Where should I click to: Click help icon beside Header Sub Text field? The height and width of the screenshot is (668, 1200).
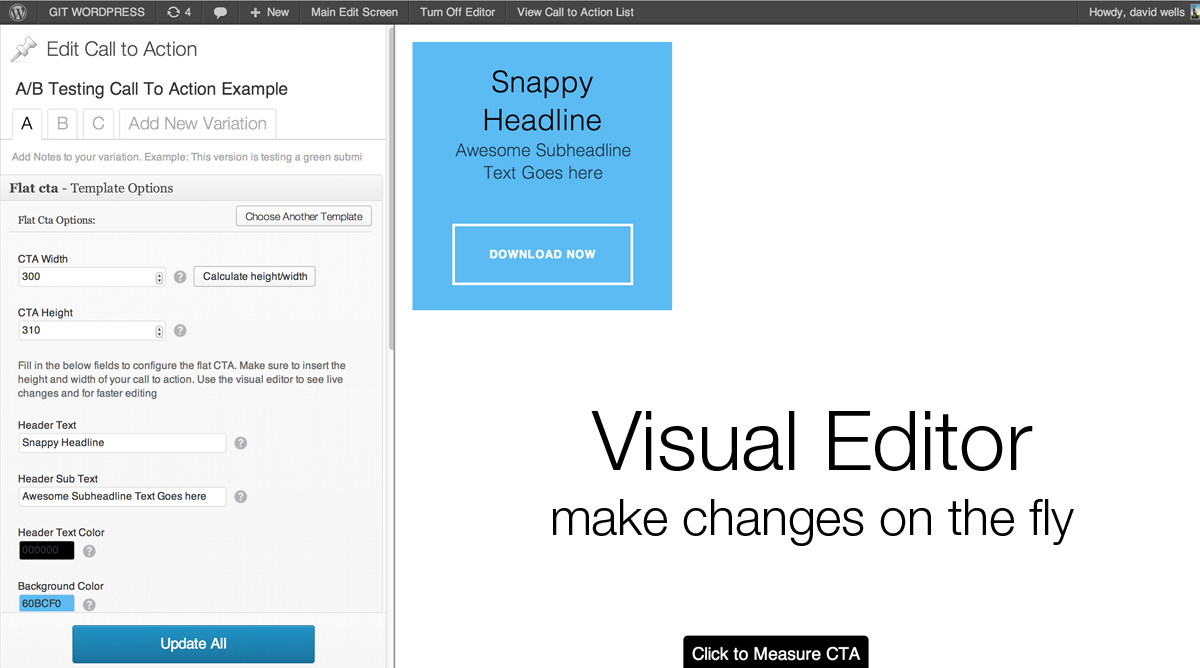pyautogui.click(x=240, y=497)
